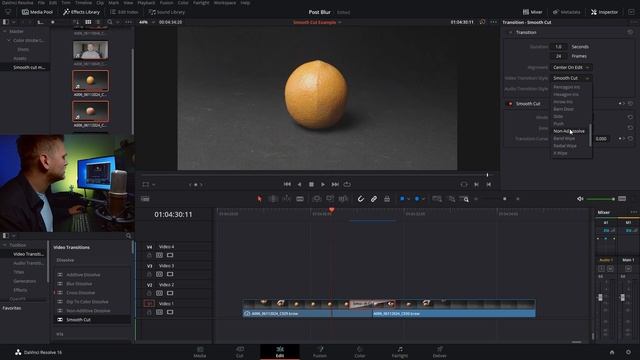Screen dimensions: 640x360
Task: Select the Additive Dissolve transition
Action: 92,275
